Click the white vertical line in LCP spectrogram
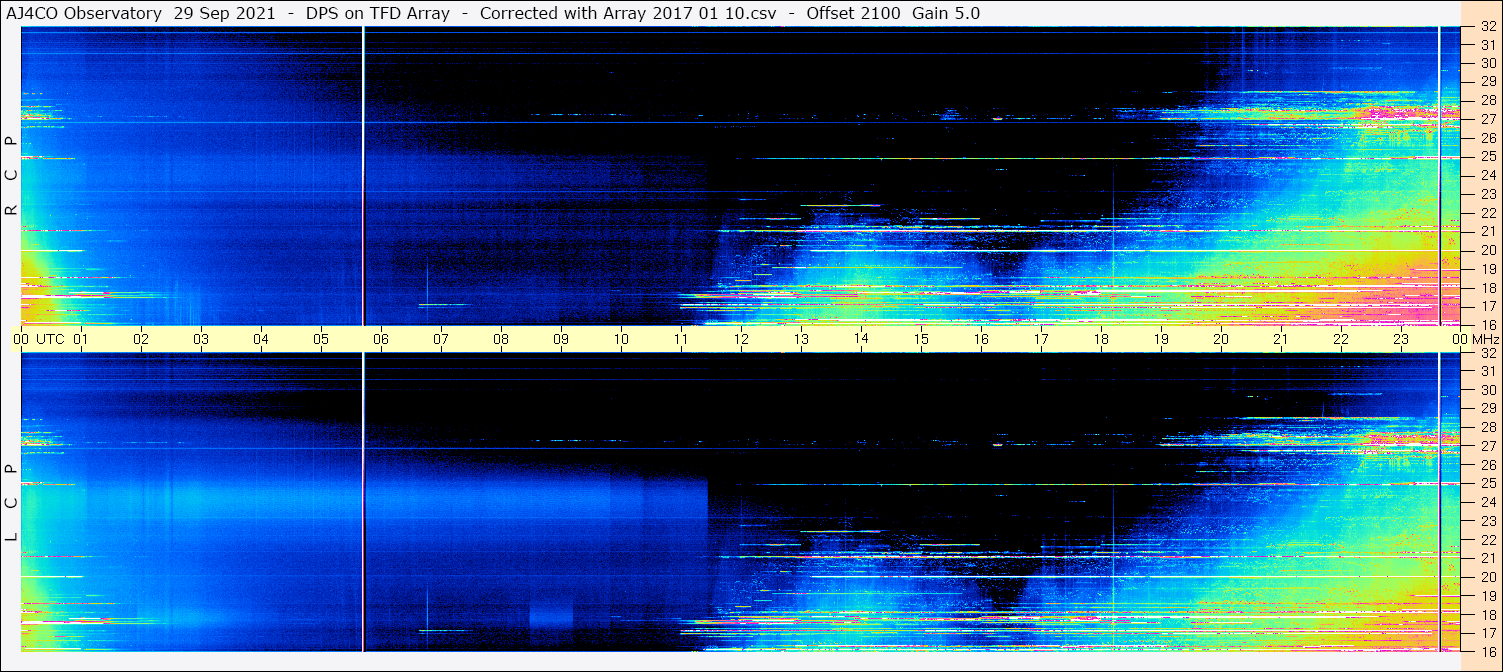1503x672 pixels. (x=363, y=502)
